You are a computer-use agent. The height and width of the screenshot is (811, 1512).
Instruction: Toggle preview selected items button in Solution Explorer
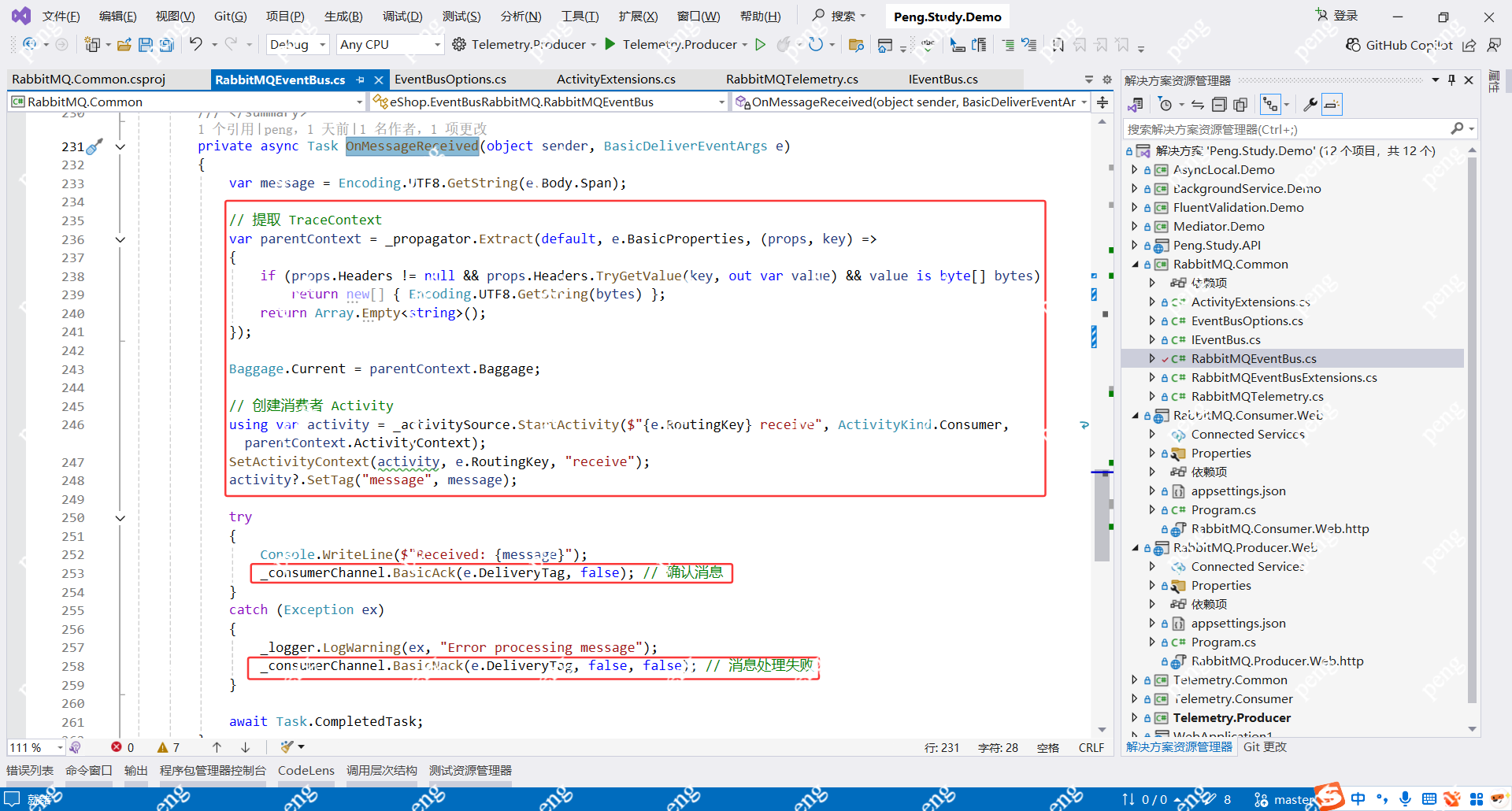tap(1332, 105)
